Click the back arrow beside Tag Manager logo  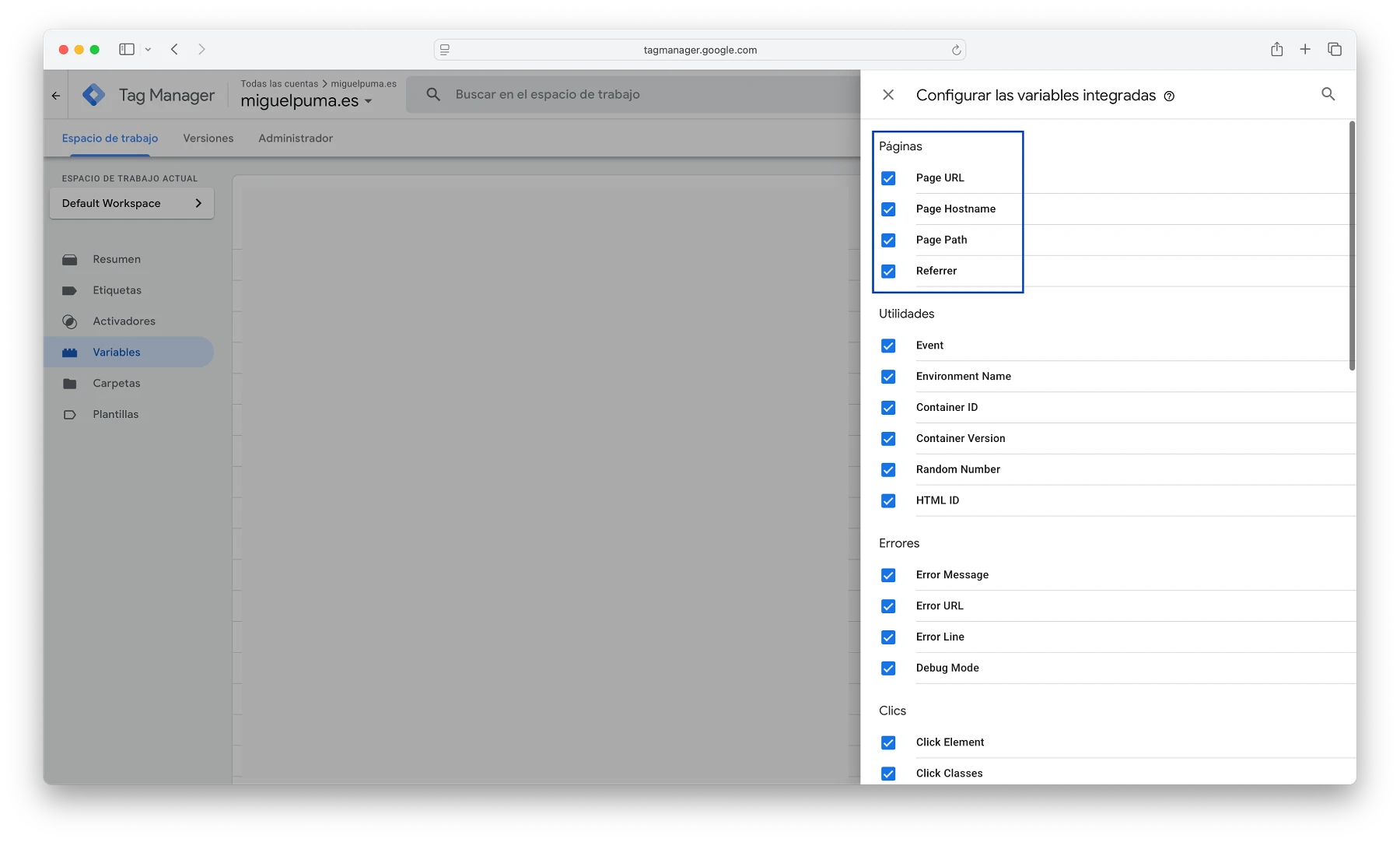coord(56,96)
